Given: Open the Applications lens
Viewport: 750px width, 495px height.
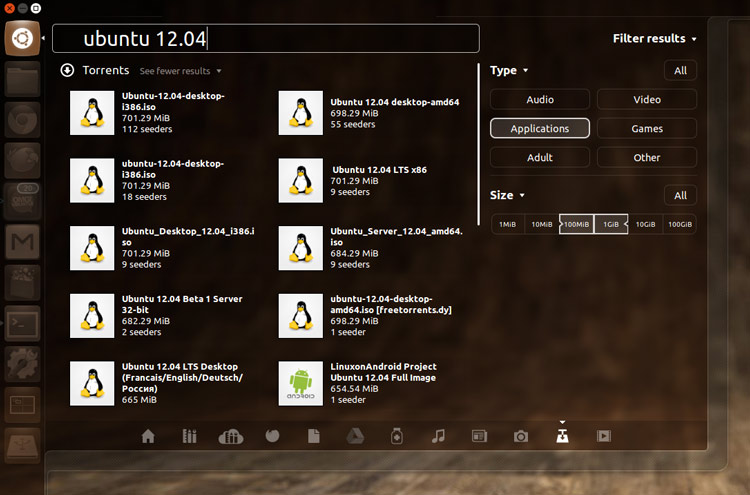Looking at the screenshot, I should click(x=189, y=436).
